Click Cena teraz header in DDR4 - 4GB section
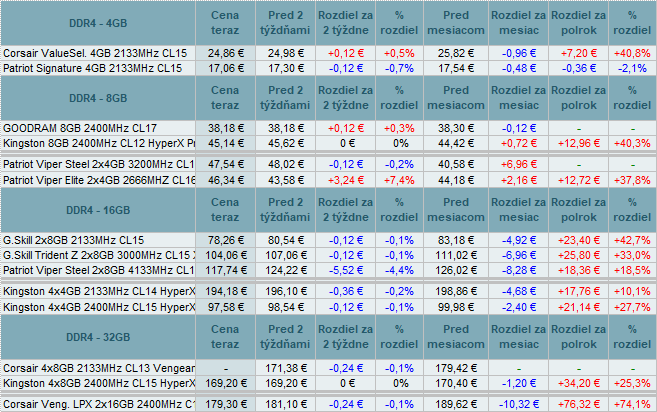This screenshot has width=657, height=412. point(225,23)
